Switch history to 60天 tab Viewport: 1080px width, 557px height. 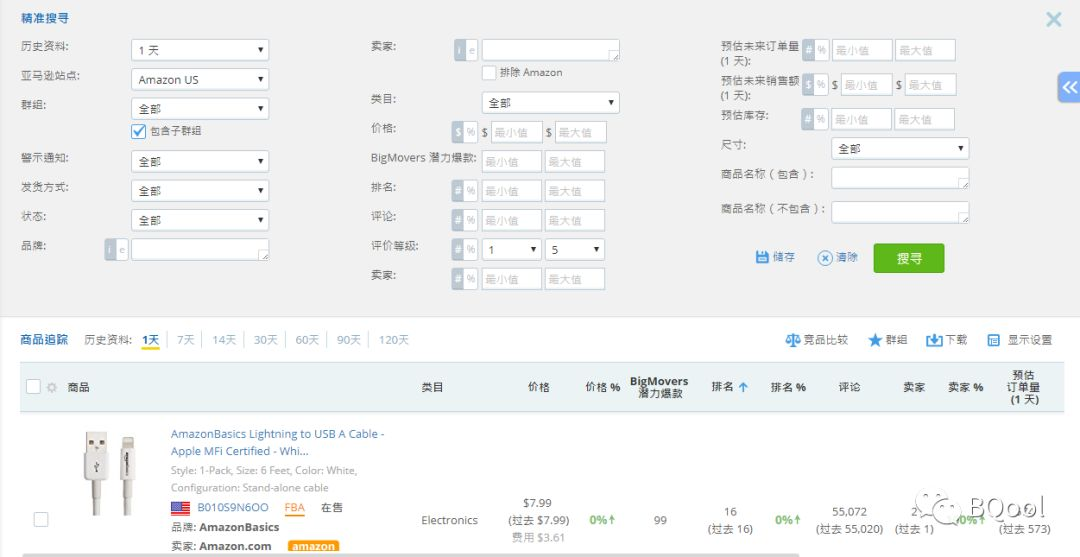tap(307, 340)
